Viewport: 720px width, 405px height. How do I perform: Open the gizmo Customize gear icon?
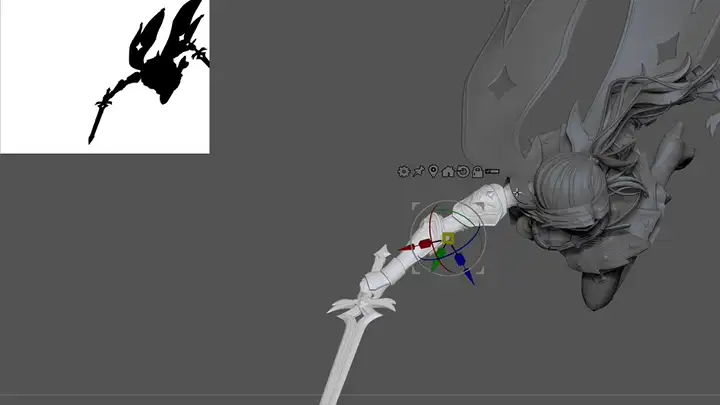tap(403, 172)
